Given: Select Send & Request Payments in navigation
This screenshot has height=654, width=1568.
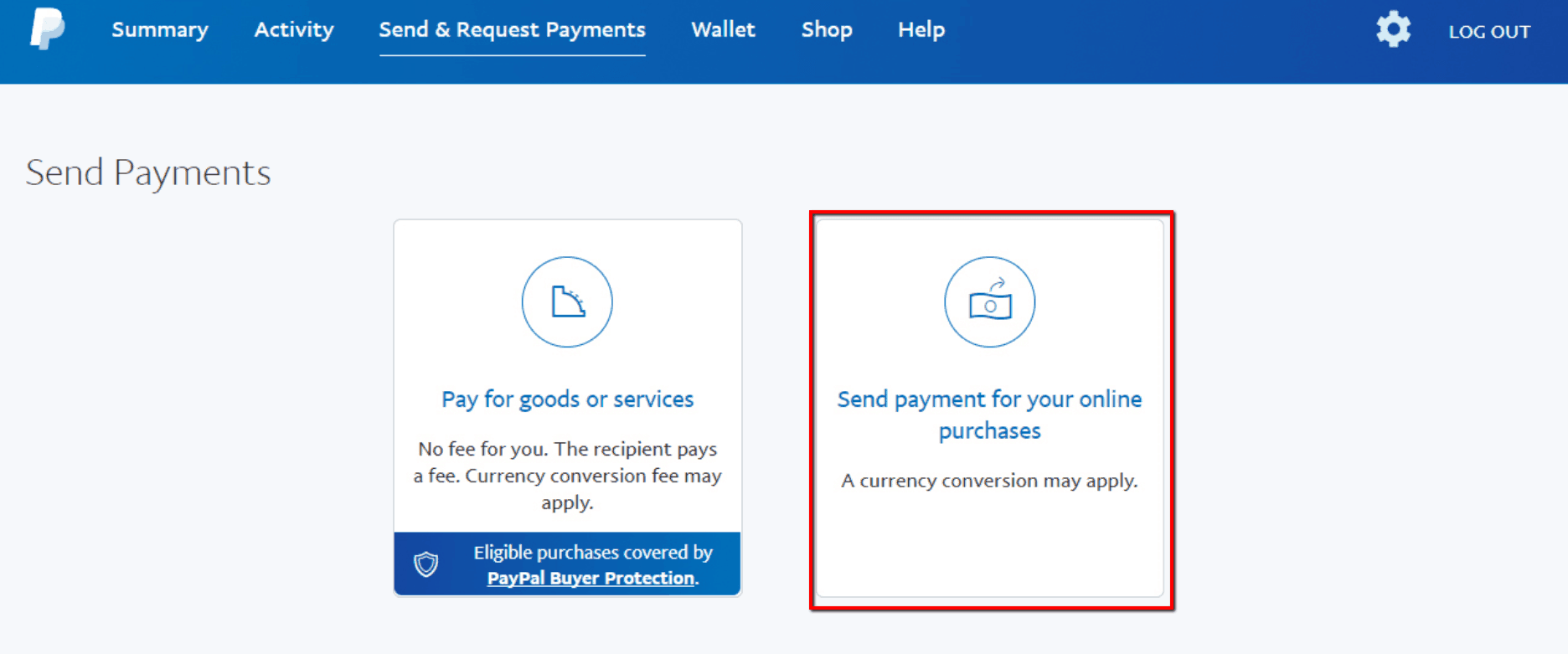Looking at the screenshot, I should click(512, 30).
